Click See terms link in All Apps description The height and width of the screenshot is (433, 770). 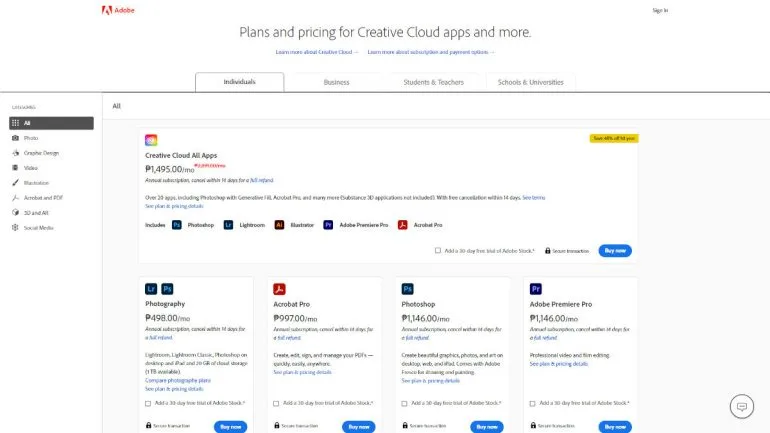[x=534, y=197]
